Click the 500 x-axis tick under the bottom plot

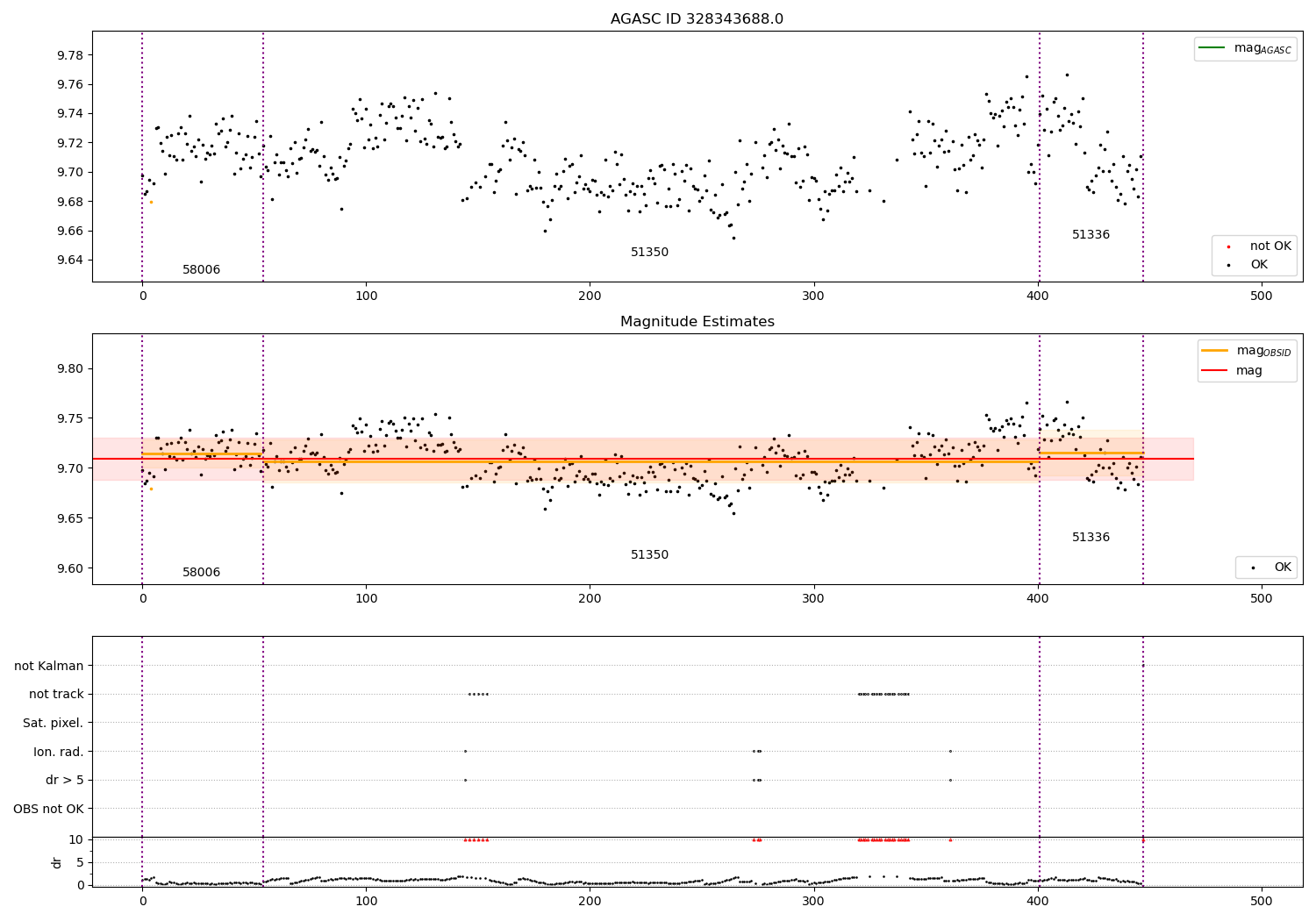(1261, 902)
